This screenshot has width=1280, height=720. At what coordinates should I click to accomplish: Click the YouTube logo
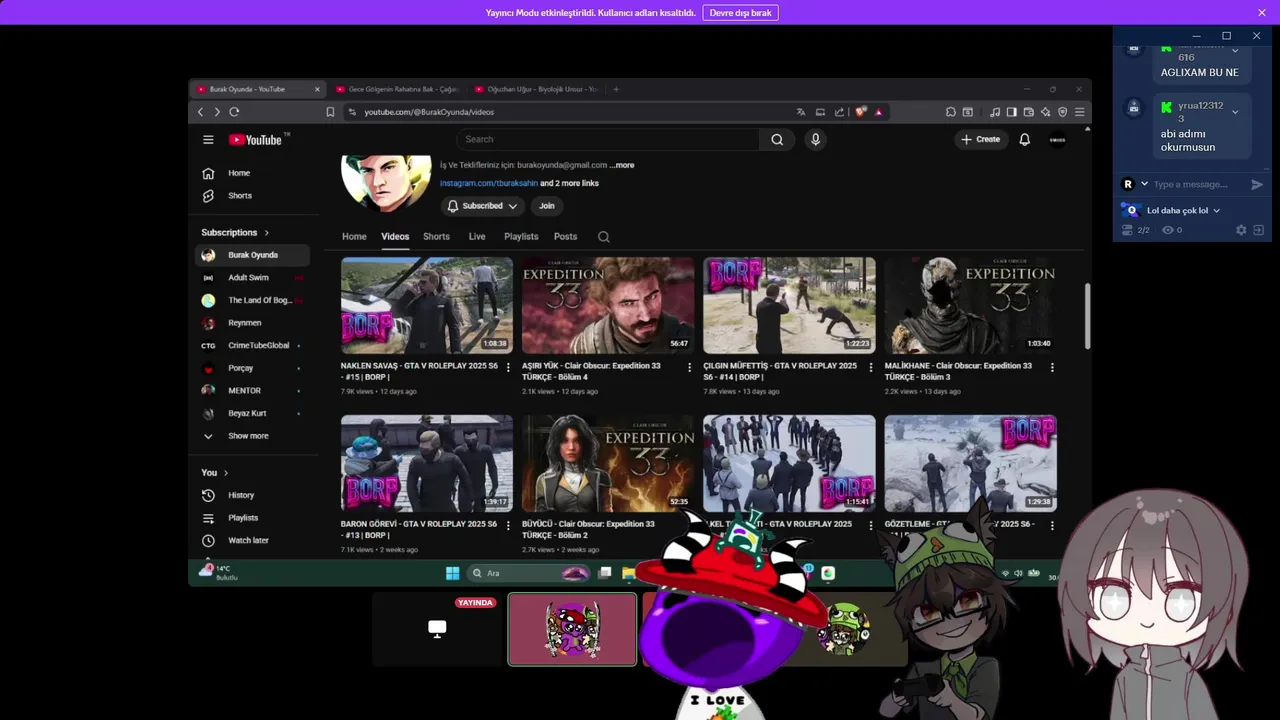point(256,140)
